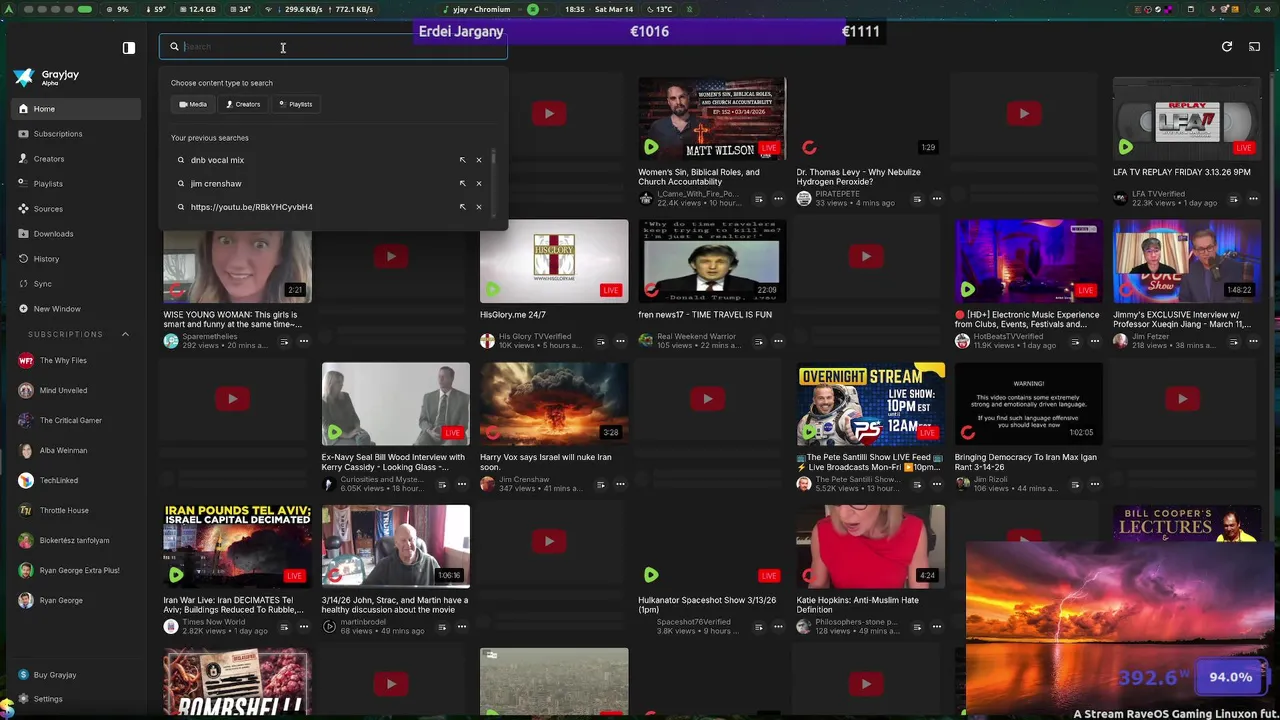Open more options for Bringing Democracy To Iran

pyautogui.click(x=1095, y=484)
